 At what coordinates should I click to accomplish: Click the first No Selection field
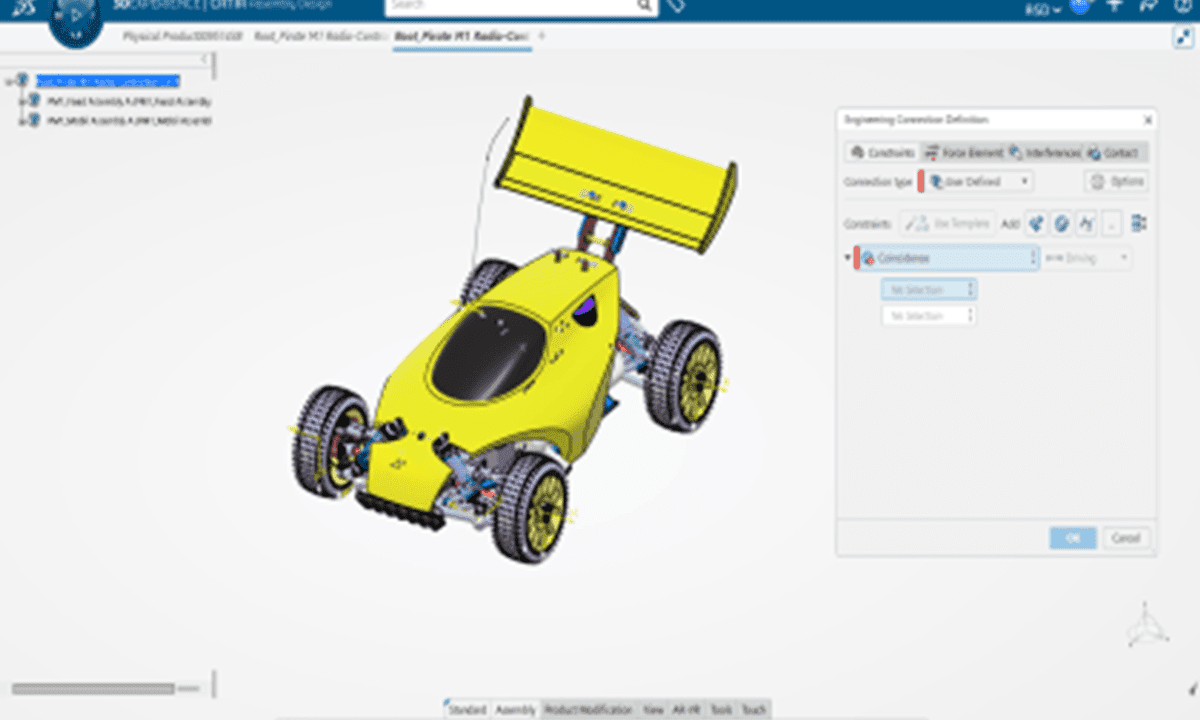[928, 289]
